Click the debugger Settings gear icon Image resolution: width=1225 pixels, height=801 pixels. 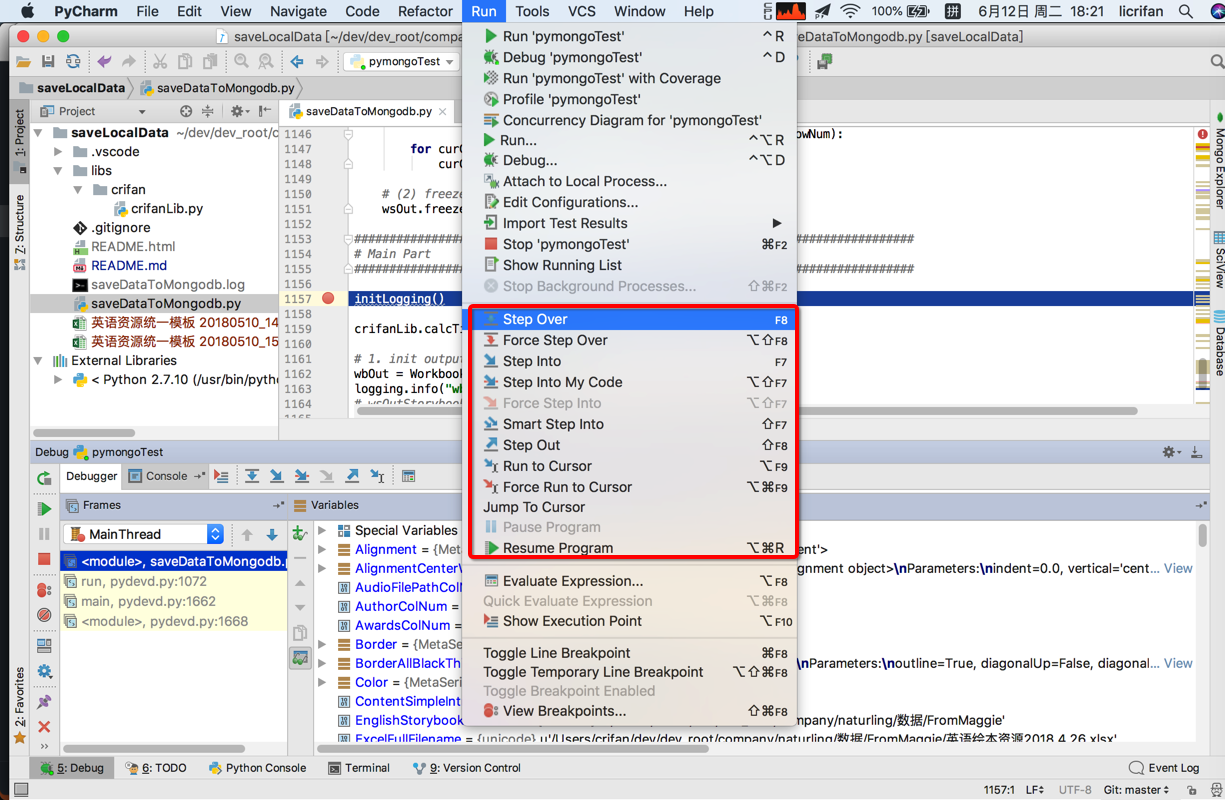pyautogui.click(x=42, y=672)
